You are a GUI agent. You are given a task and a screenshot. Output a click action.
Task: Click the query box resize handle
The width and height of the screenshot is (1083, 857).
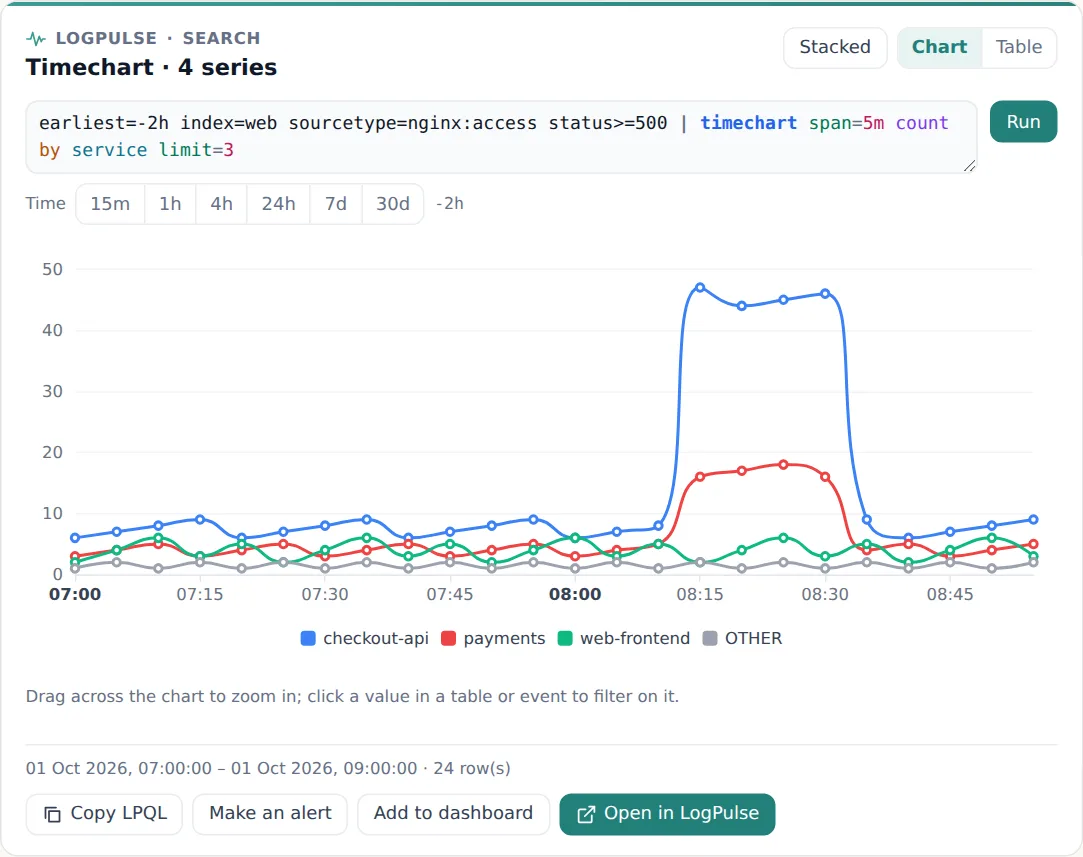click(969, 165)
